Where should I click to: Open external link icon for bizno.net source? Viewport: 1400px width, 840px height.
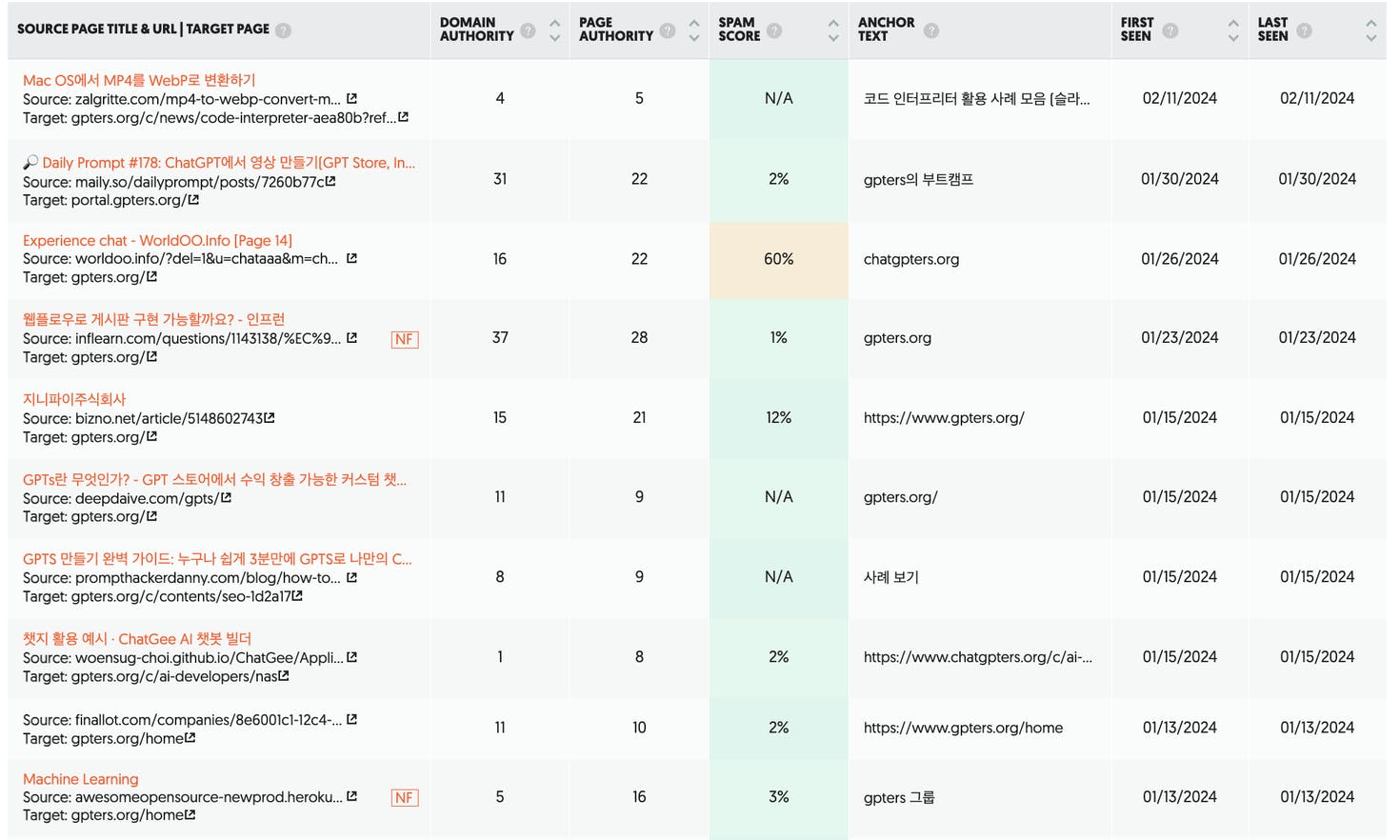pyautogui.click(x=270, y=418)
